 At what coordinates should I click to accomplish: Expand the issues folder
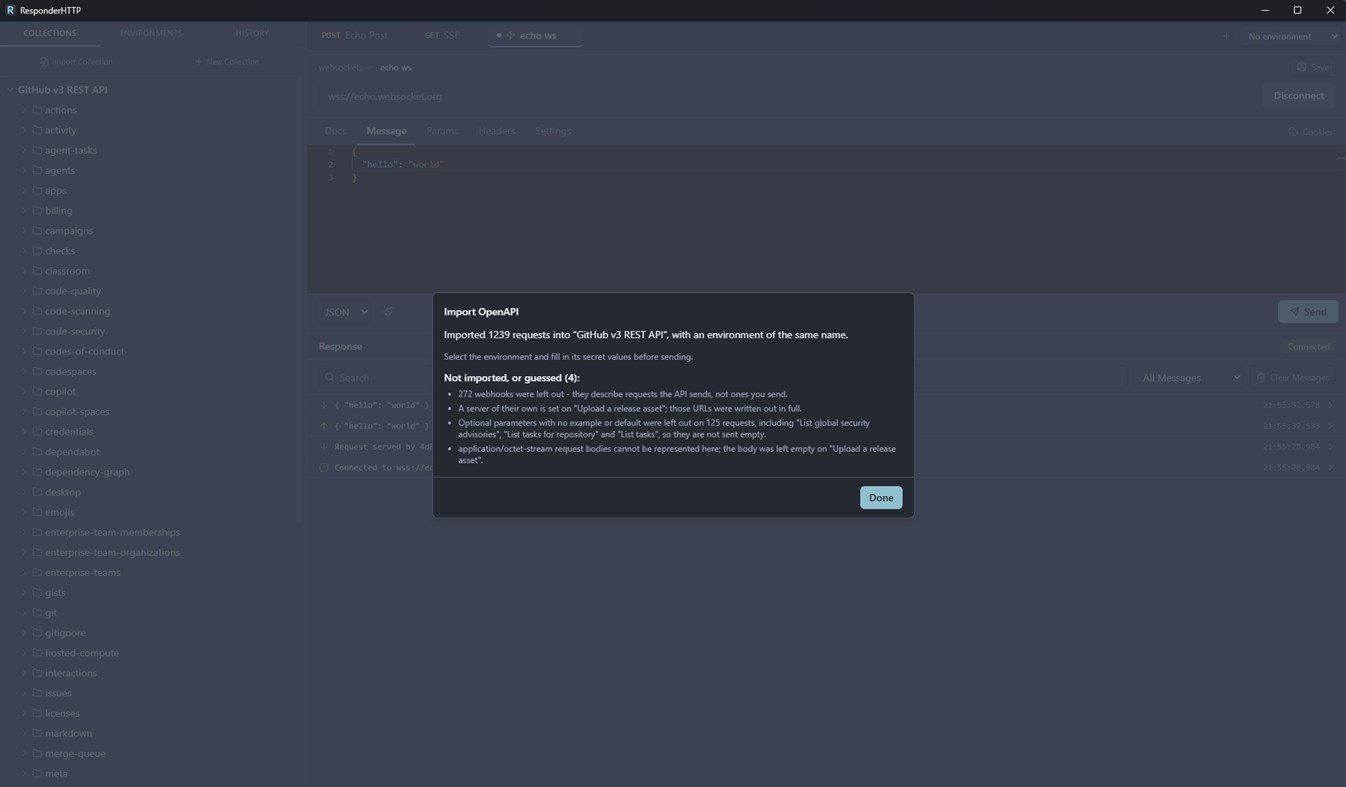[x=24, y=693]
